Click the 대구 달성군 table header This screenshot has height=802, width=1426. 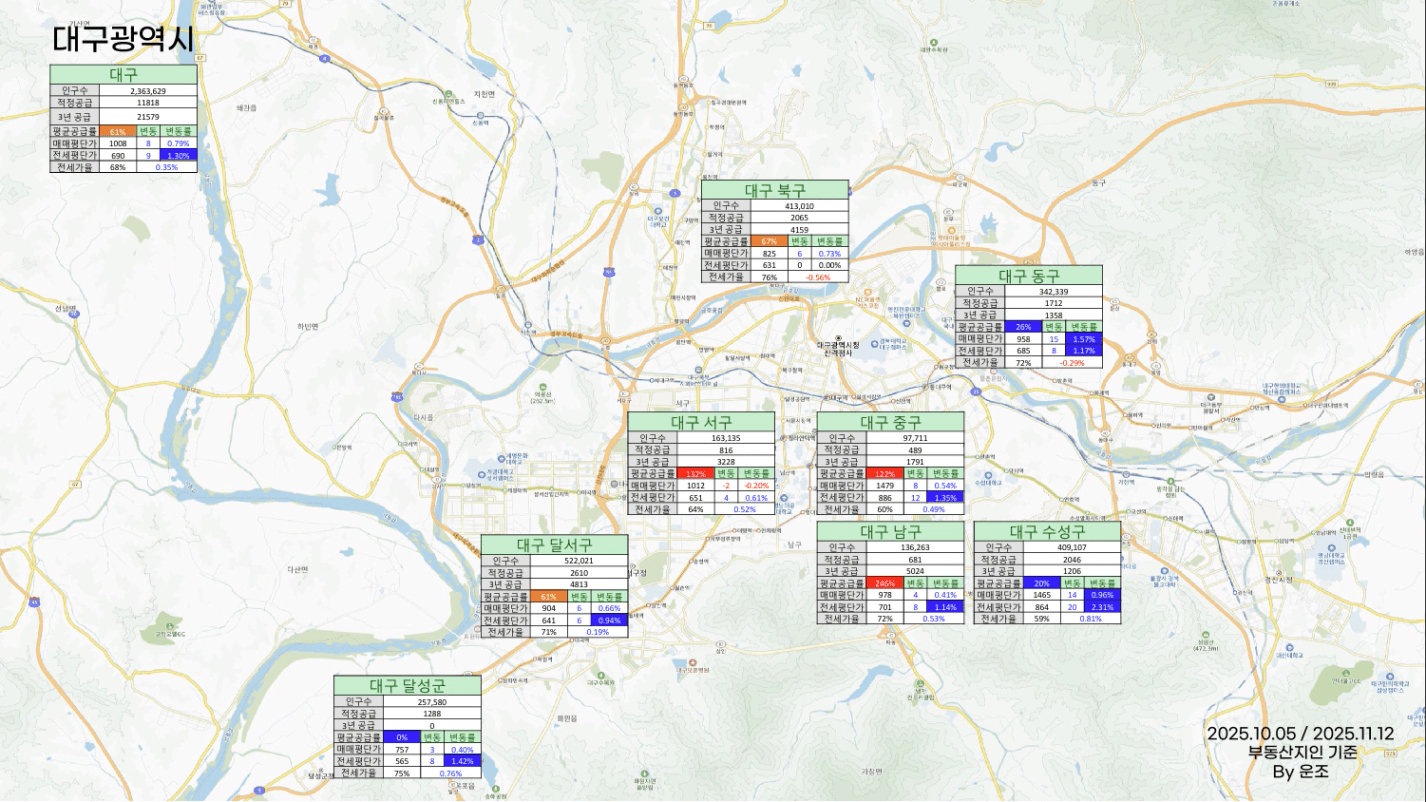(x=407, y=686)
